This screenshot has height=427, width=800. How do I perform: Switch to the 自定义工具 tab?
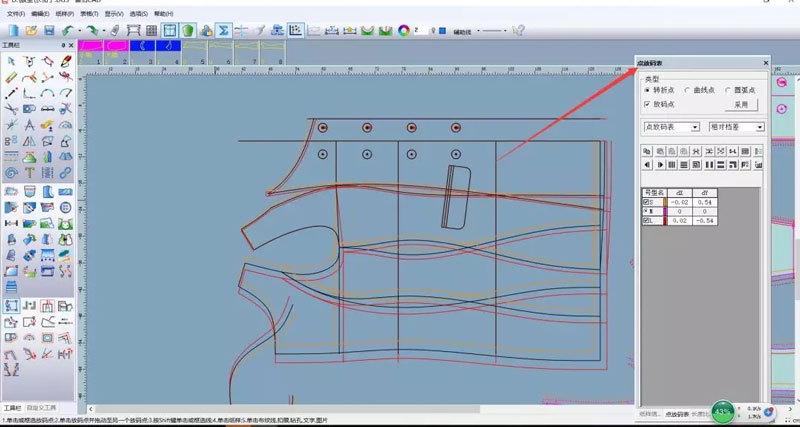tap(42, 409)
